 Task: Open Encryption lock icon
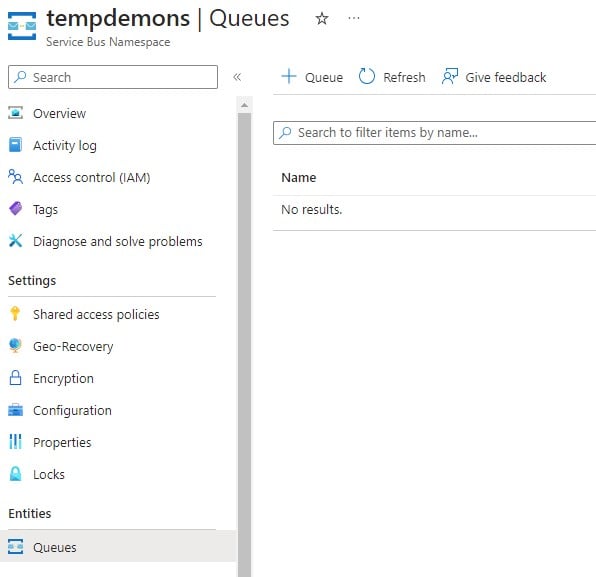click(15, 378)
